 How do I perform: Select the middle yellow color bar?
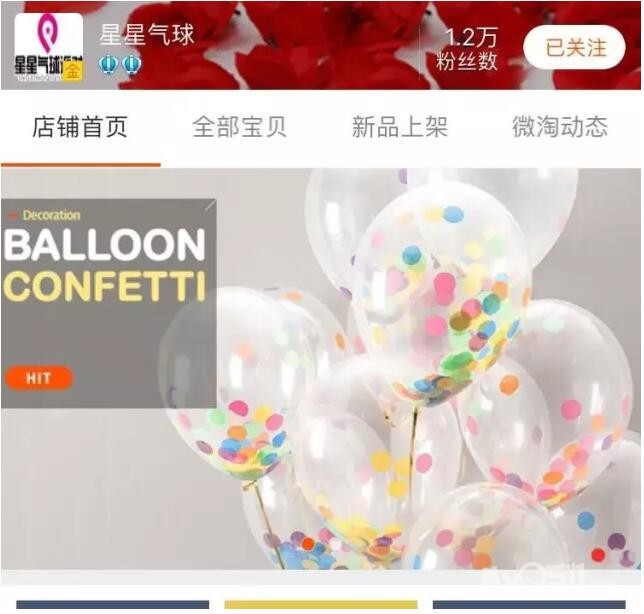321,605
